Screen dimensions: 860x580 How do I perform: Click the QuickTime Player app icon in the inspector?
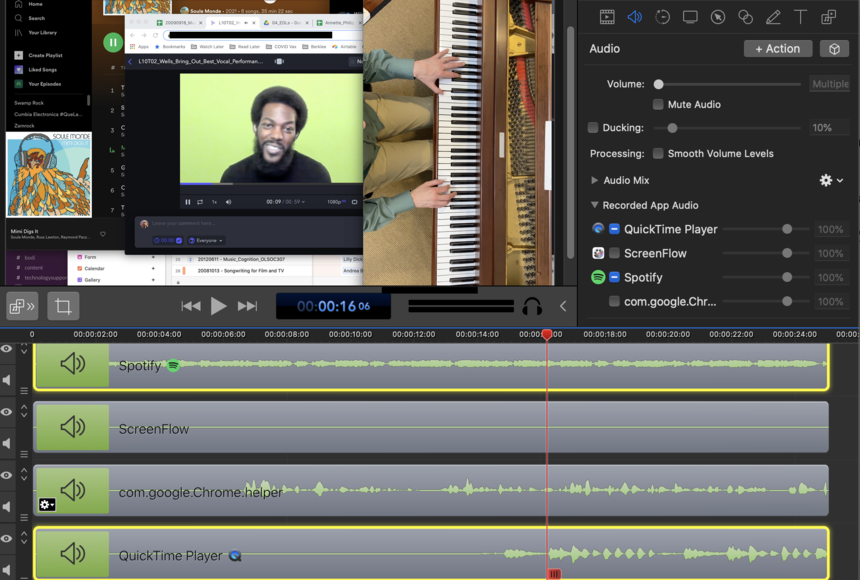tap(598, 229)
